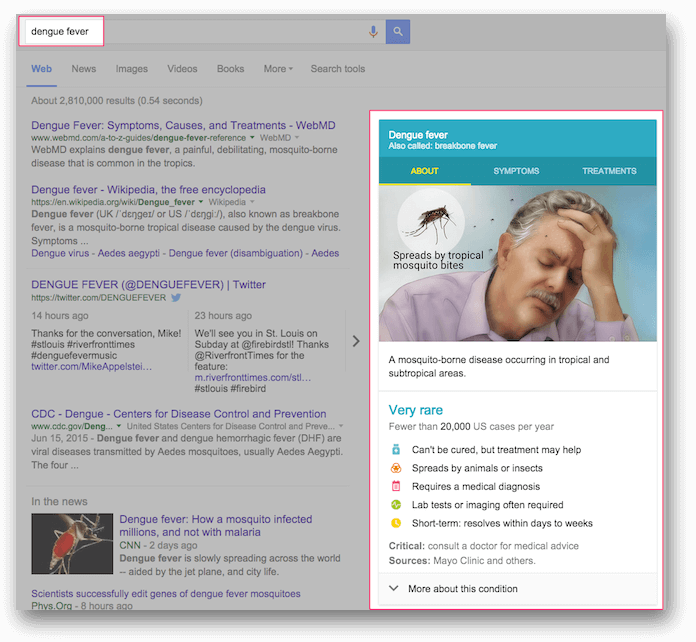This screenshot has height=642, width=696.
Task: Click the 'Dengue fever' panel title
Action: [x=418, y=135]
